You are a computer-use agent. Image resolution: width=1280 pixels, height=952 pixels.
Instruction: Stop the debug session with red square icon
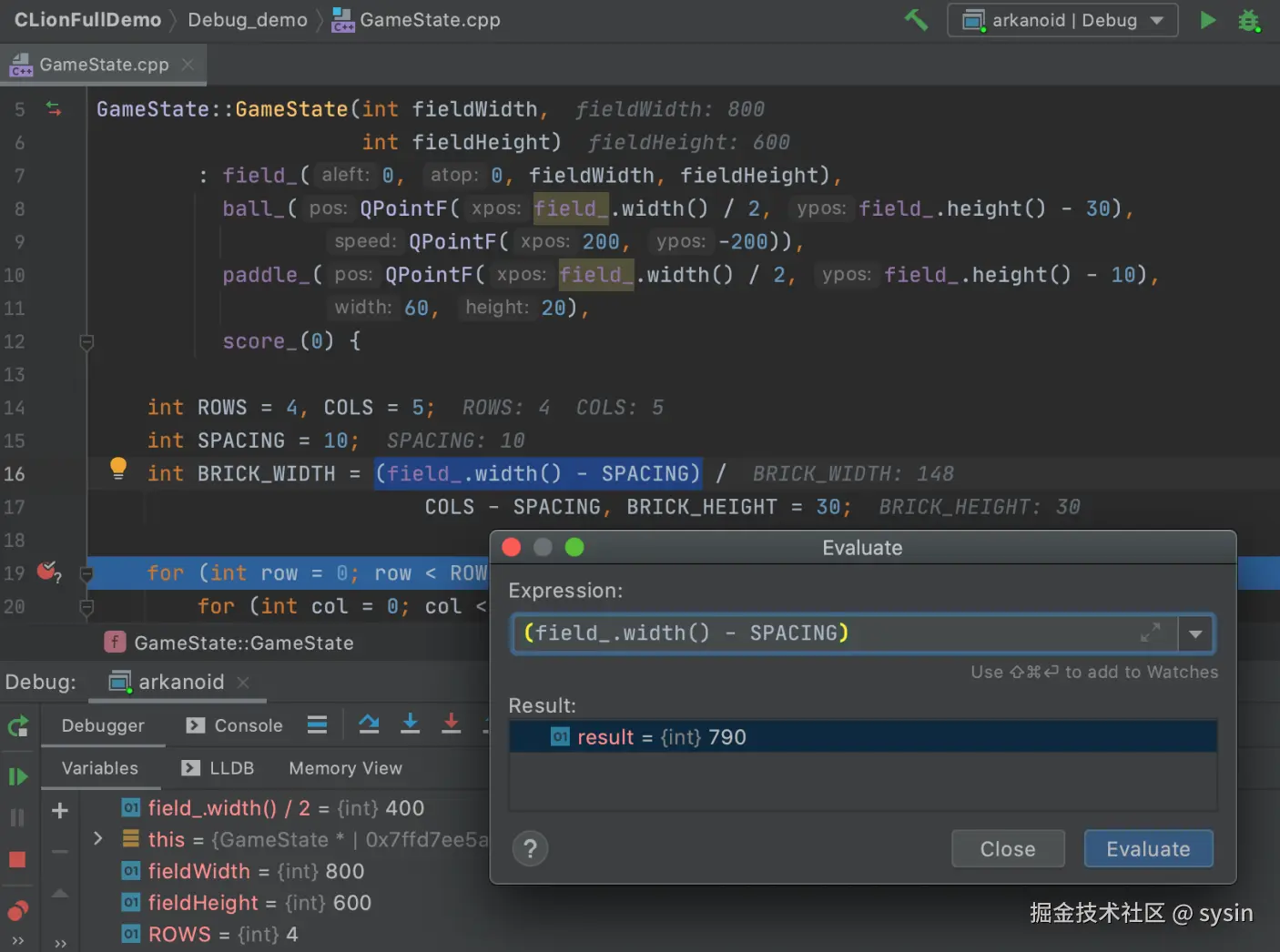pyautogui.click(x=17, y=859)
